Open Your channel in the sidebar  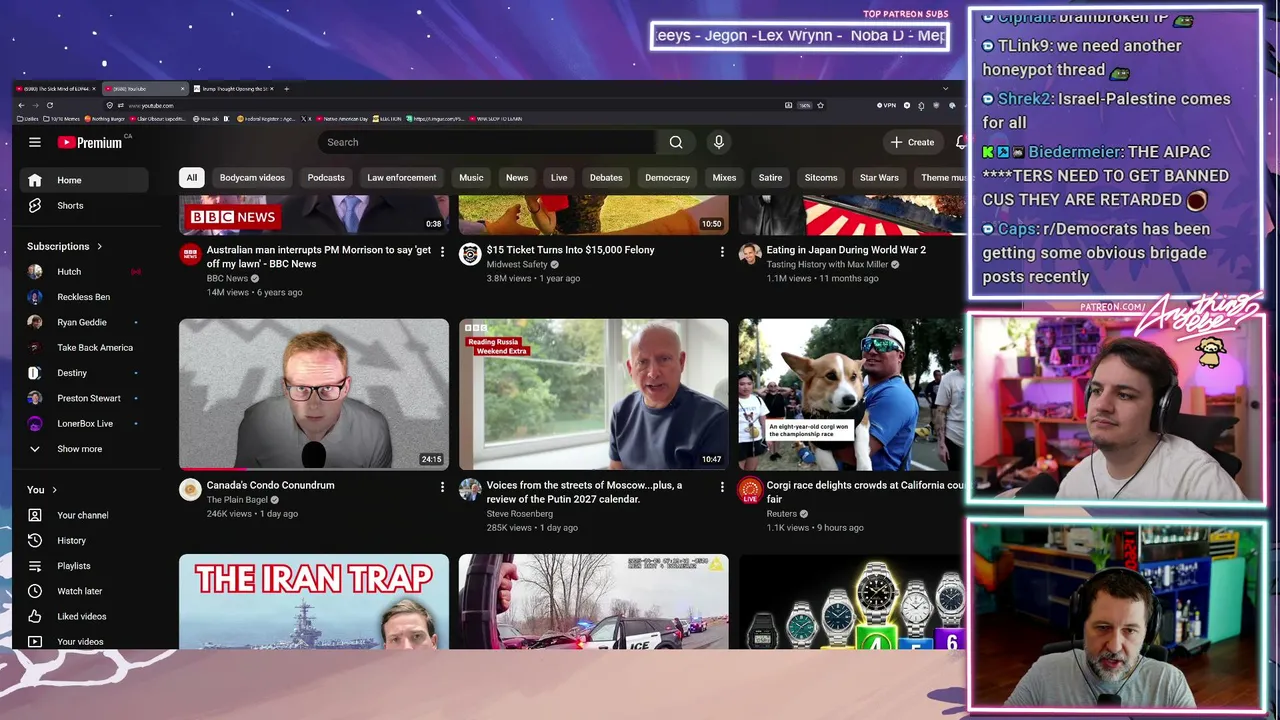point(84,515)
